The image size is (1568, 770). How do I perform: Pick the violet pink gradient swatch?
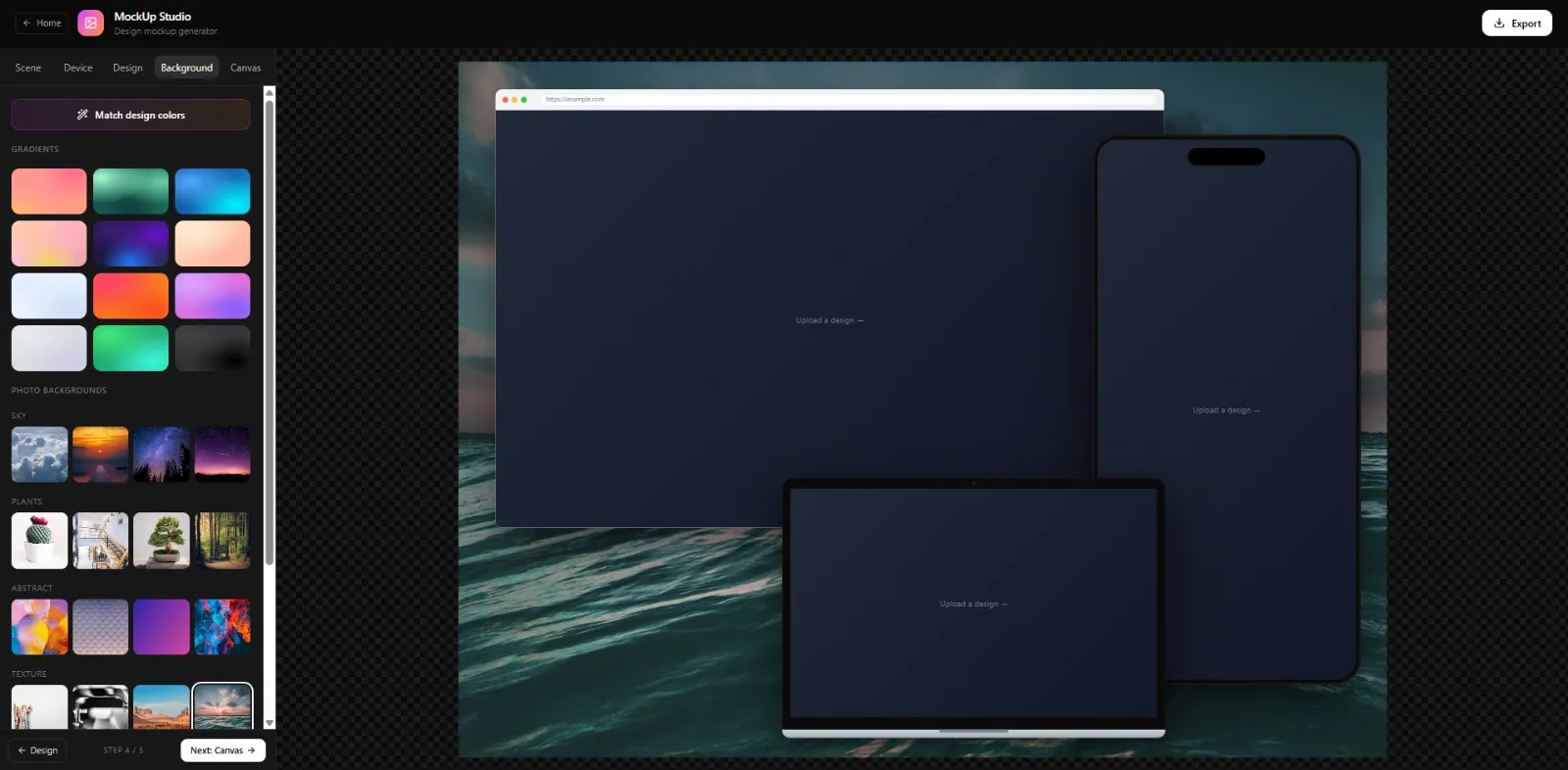[213, 296]
